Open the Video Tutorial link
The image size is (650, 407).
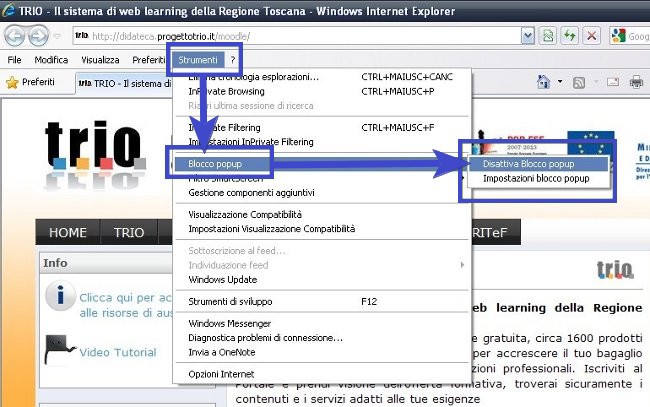(x=118, y=353)
